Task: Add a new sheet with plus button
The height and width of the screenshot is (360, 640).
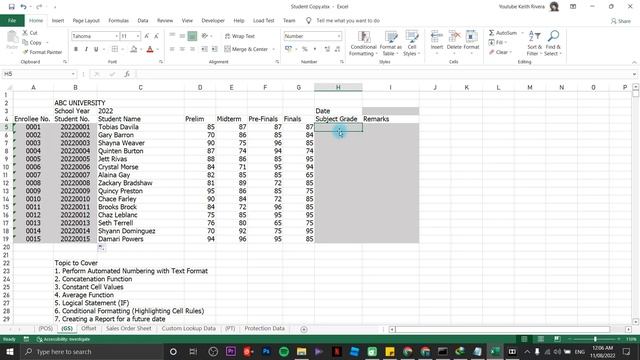Action: (x=304, y=329)
